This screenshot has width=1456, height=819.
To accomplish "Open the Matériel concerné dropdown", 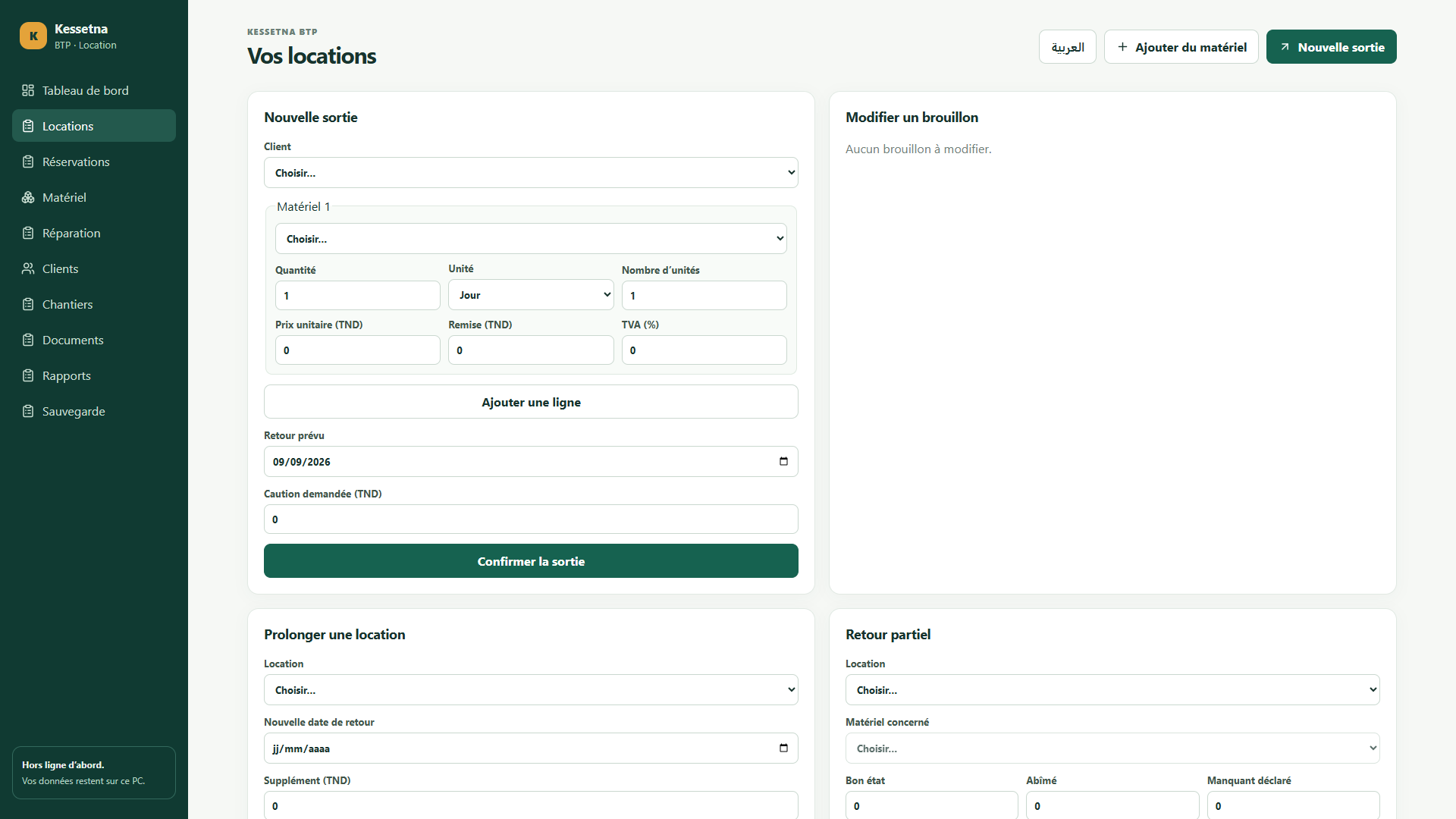I will click(x=1112, y=748).
